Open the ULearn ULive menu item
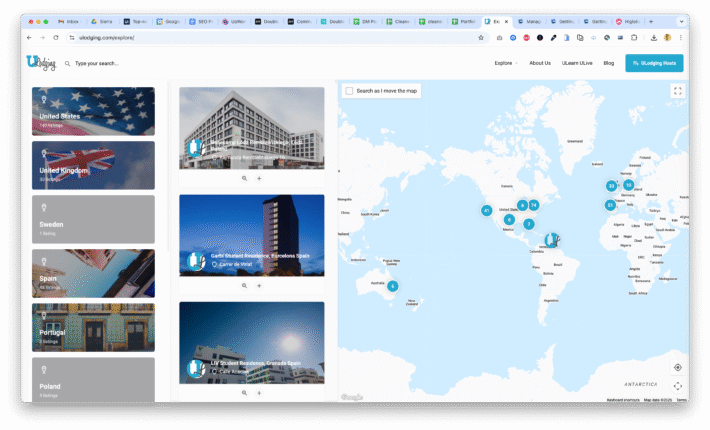710x430 pixels. click(577, 63)
